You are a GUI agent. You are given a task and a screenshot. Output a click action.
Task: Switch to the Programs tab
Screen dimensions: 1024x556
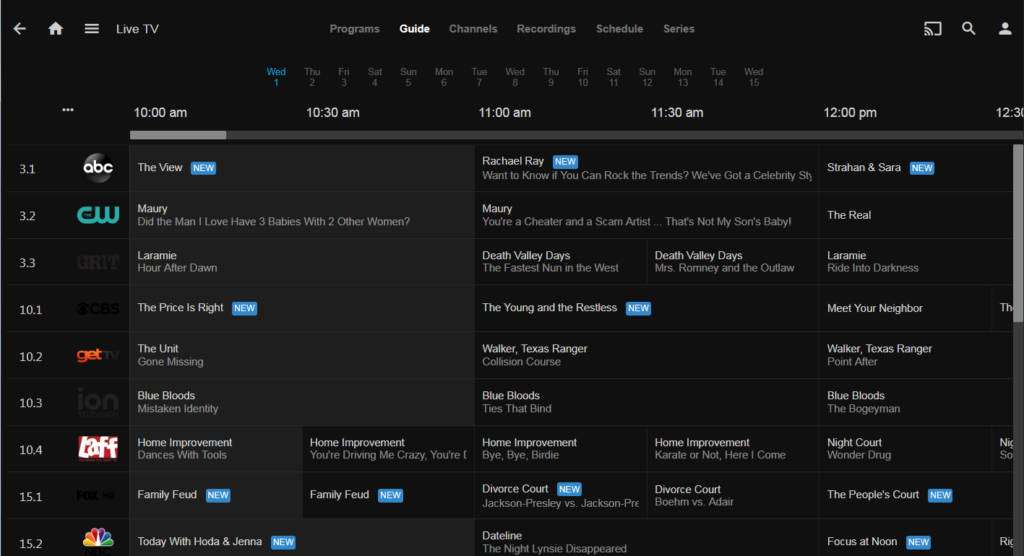[354, 29]
